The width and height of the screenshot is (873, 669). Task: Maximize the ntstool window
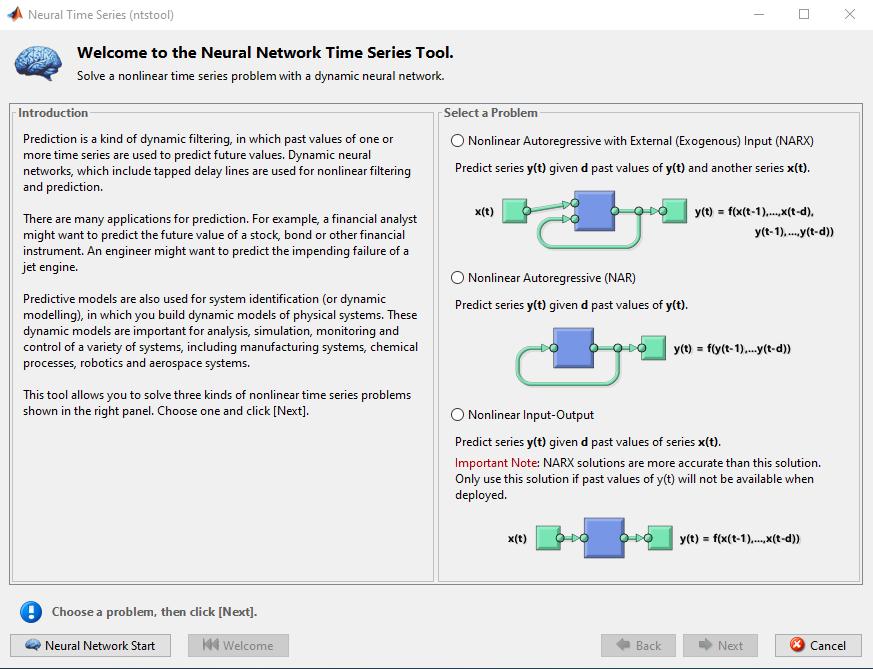click(804, 14)
